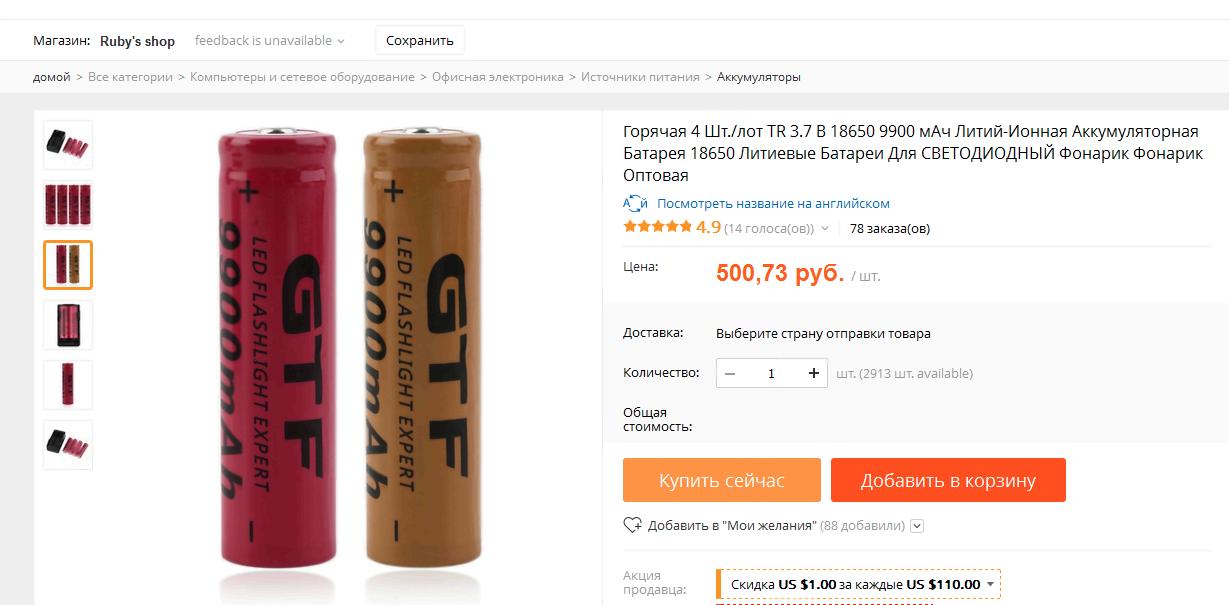Select the thumbnail with red and gold batteries
Screen dimensions: 1229x605
68,265
